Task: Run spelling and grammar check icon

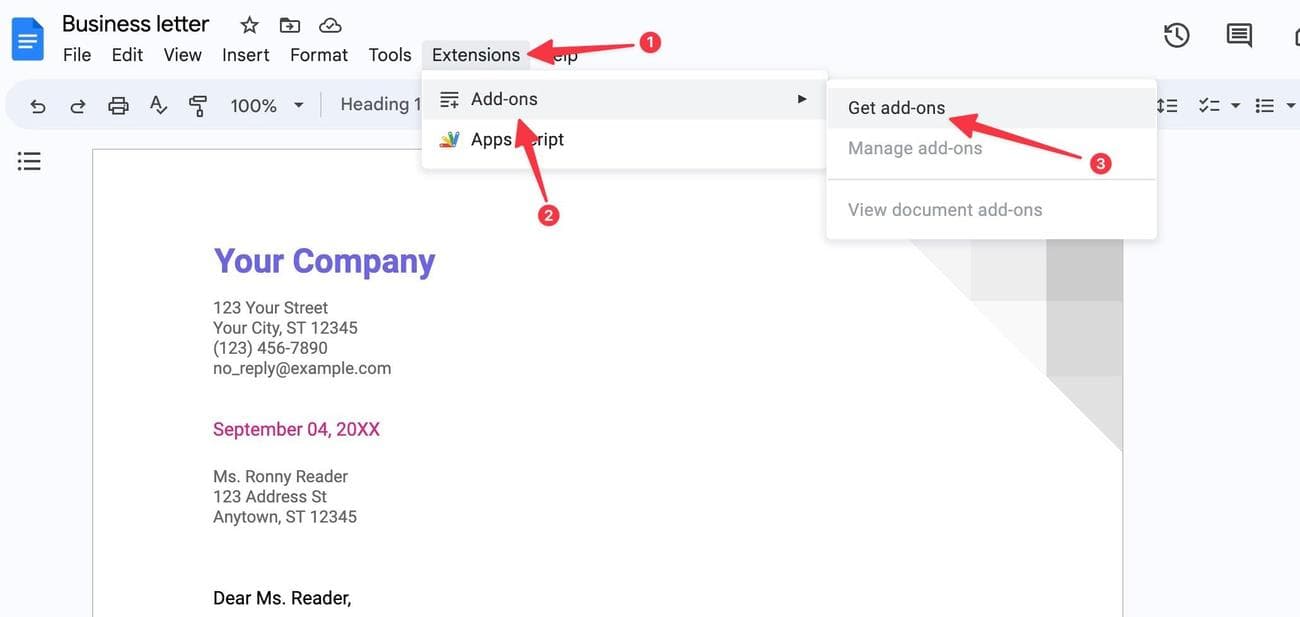Action: pyautogui.click(x=158, y=105)
